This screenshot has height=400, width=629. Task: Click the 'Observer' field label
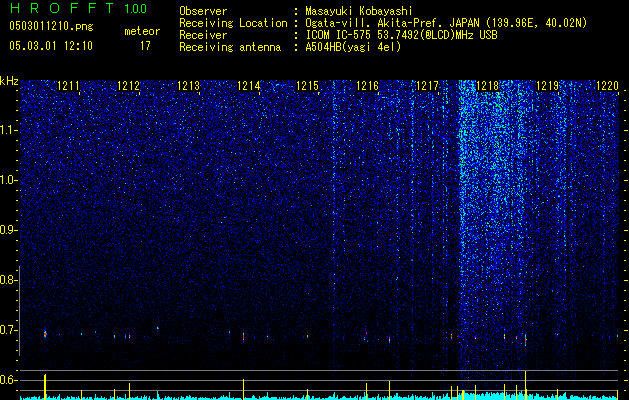coord(203,11)
